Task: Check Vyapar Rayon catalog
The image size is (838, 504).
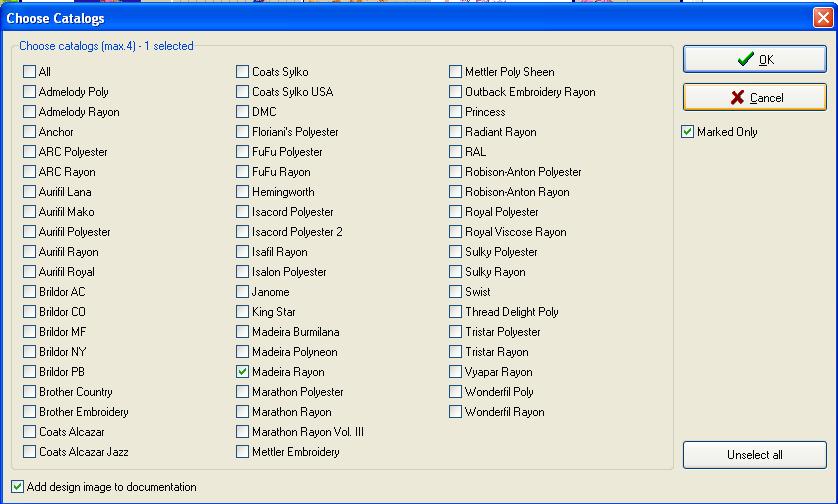Action: click(455, 371)
